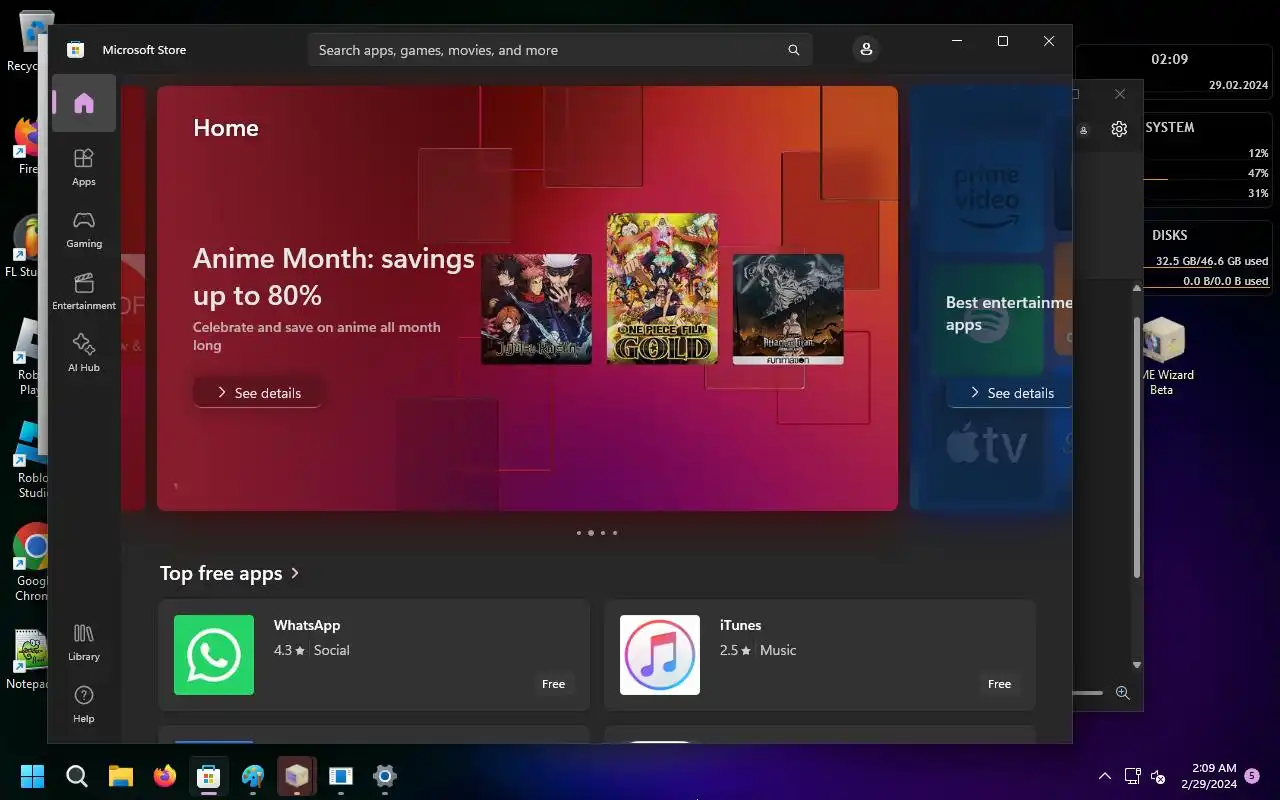The image size is (1280, 800).
Task: Click the iTunes app icon
Action: pyautogui.click(x=660, y=655)
